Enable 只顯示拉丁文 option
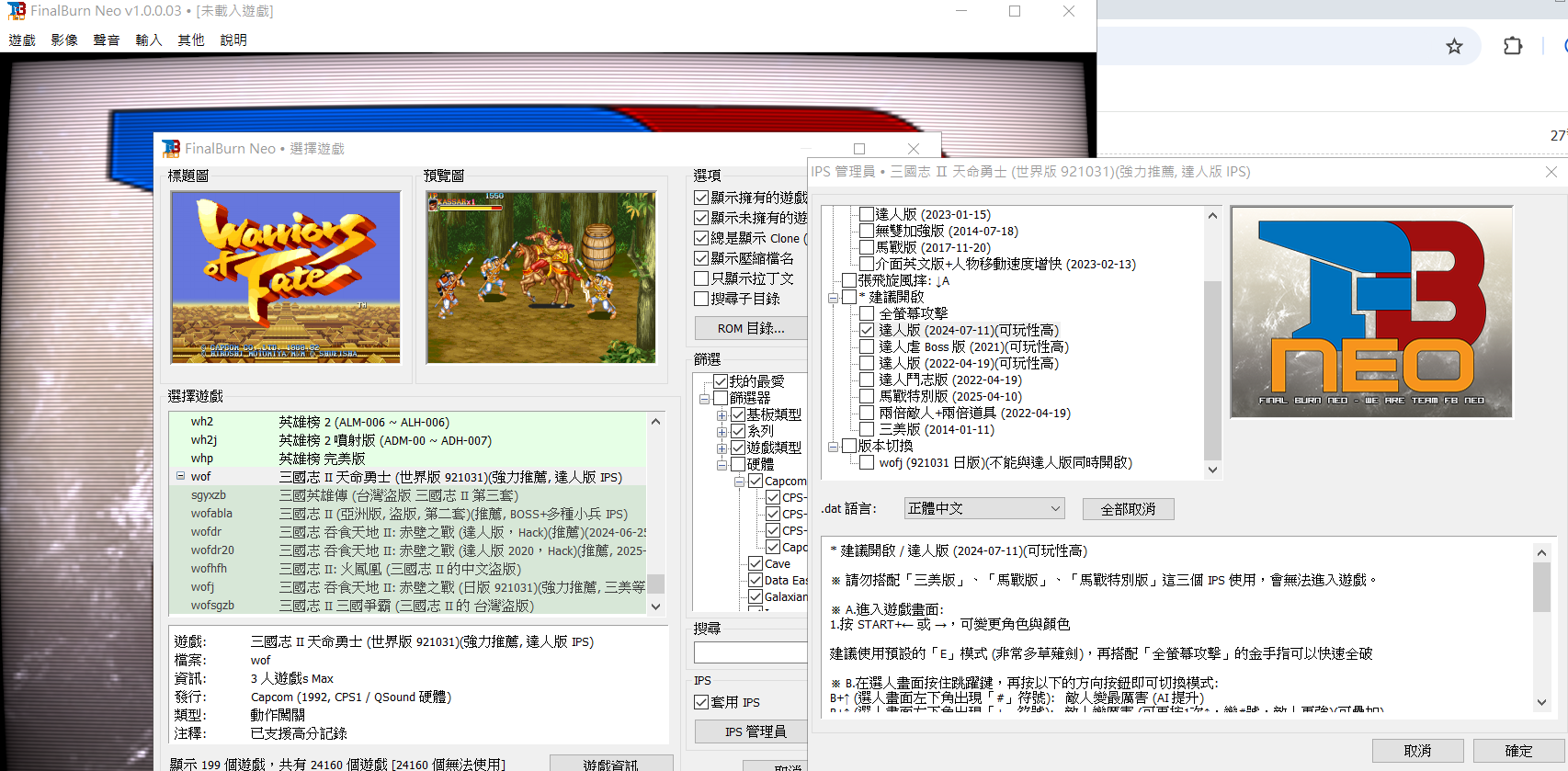 [x=701, y=278]
